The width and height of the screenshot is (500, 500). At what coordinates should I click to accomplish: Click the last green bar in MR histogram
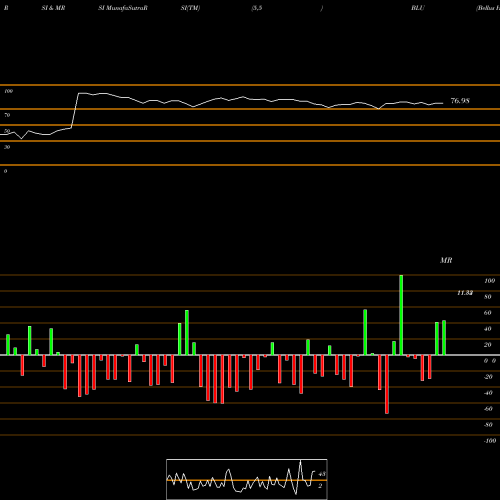tap(444, 338)
